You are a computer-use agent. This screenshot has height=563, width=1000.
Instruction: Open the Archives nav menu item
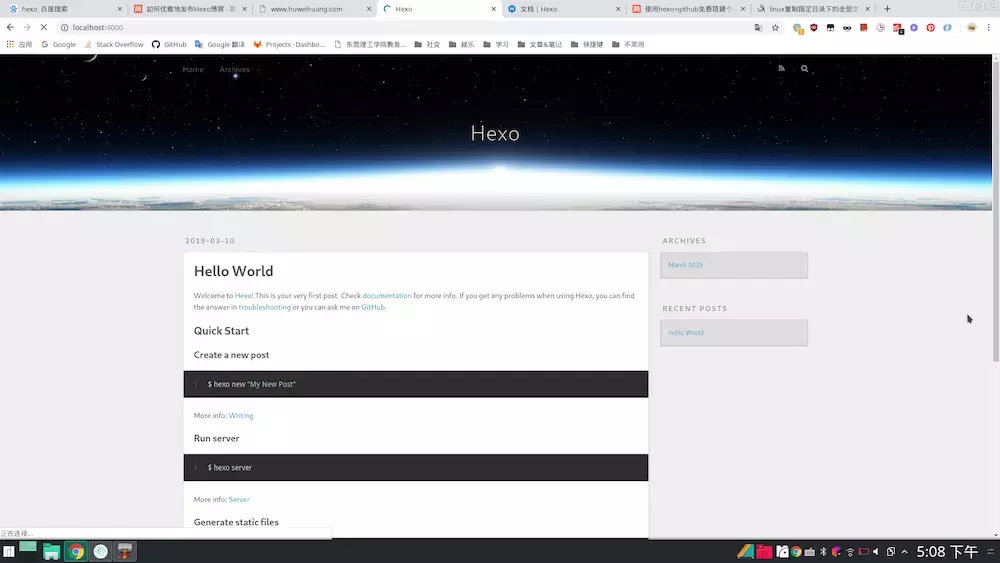tap(235, 69)
